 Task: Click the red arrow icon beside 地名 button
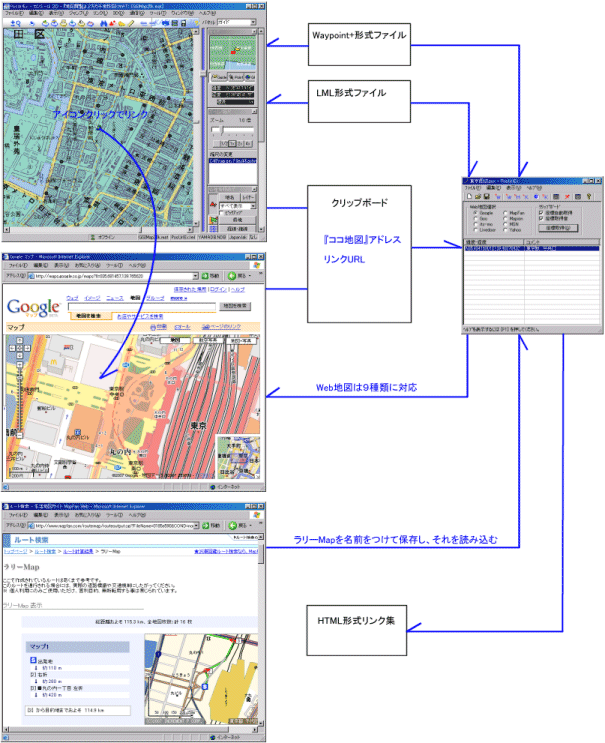tap(213, 205)
